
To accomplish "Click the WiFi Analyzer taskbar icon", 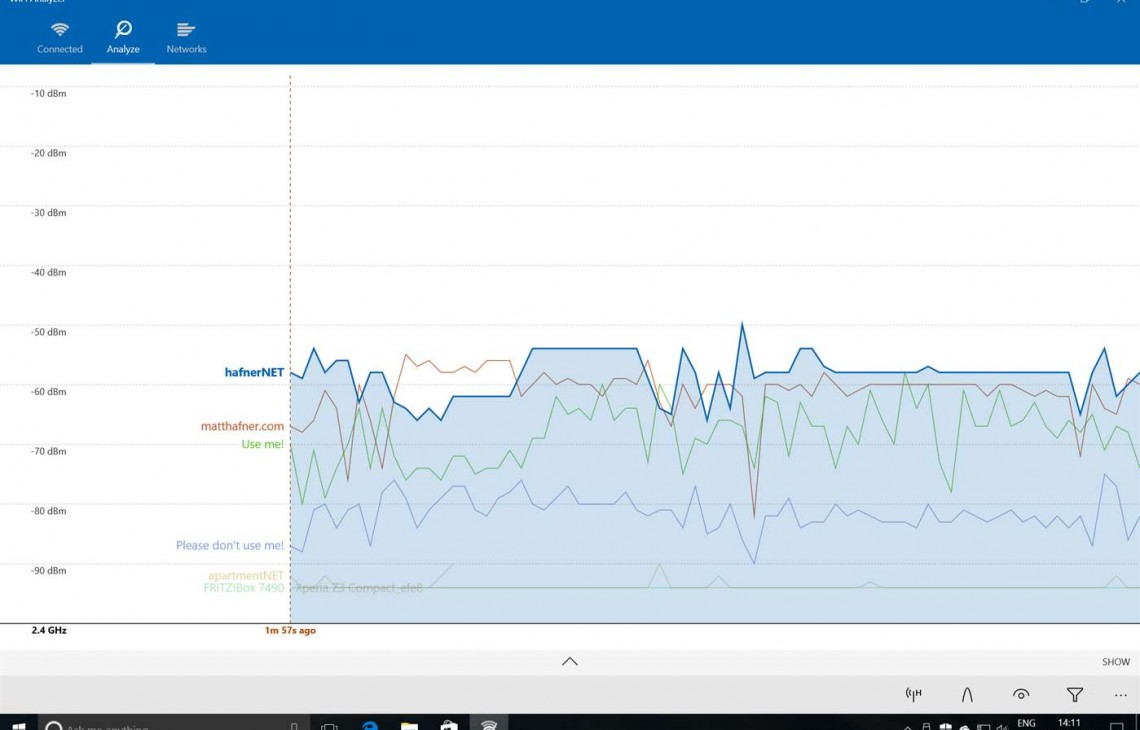I will (489, 724).
